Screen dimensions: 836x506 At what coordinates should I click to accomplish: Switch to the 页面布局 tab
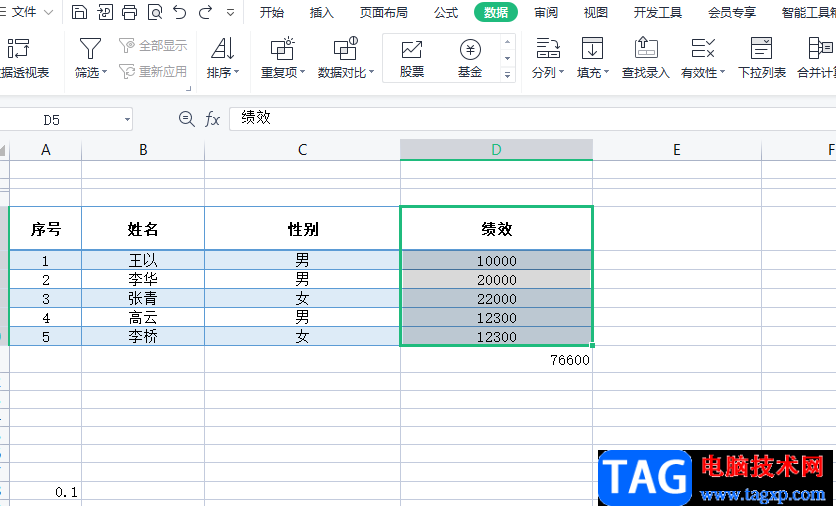383,13
